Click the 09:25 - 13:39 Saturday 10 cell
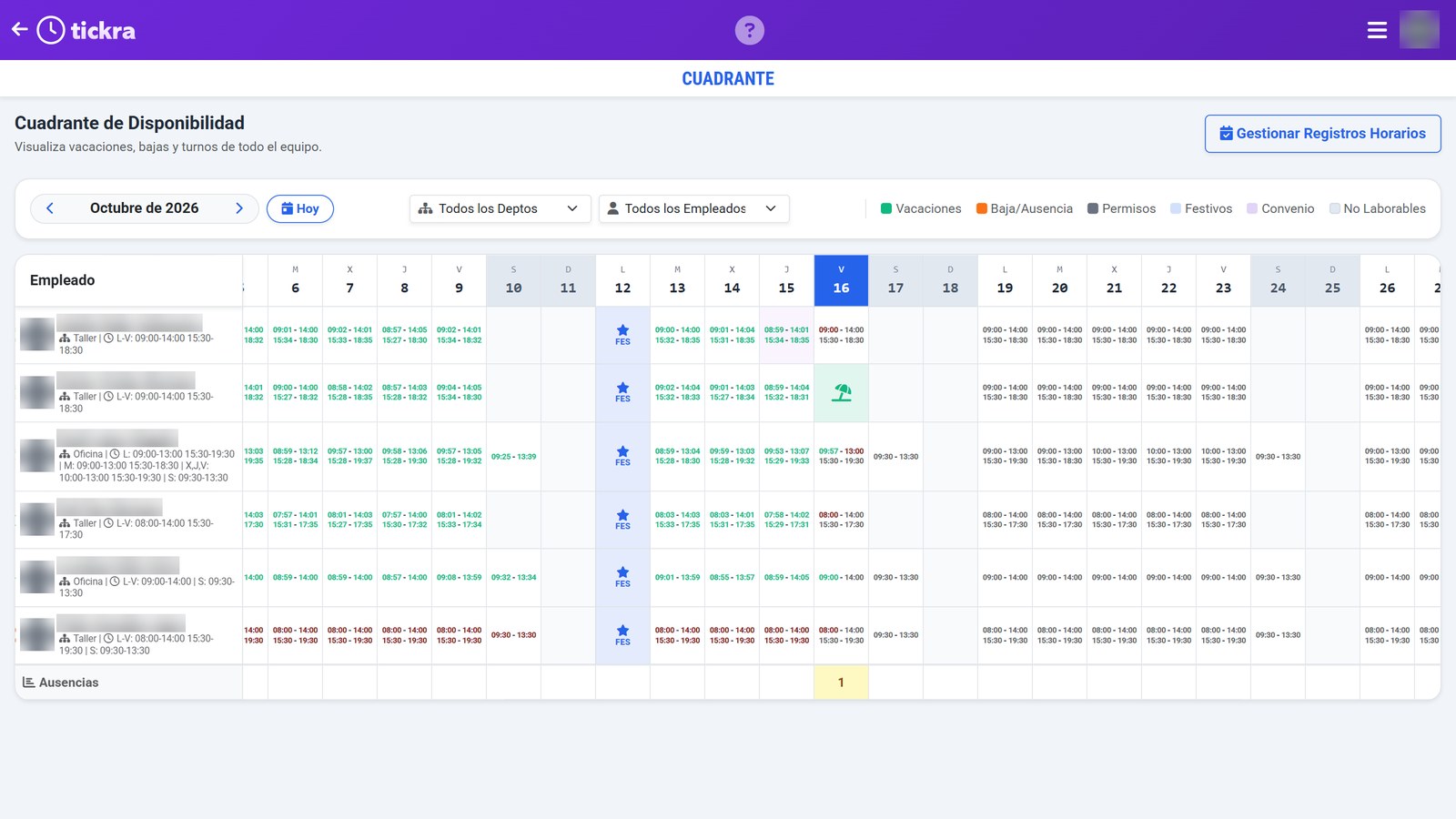1456x819 pixels. [x=513, y=457]
